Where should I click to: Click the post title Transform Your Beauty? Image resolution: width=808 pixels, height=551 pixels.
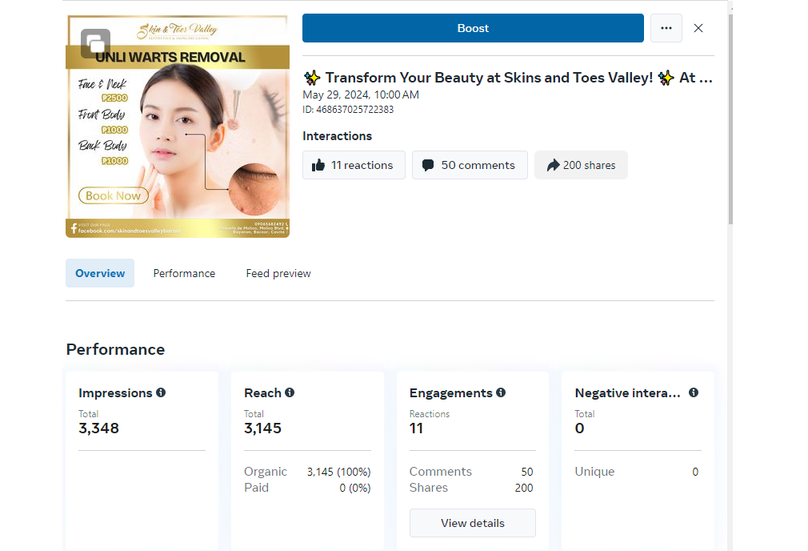pos(508,78)
